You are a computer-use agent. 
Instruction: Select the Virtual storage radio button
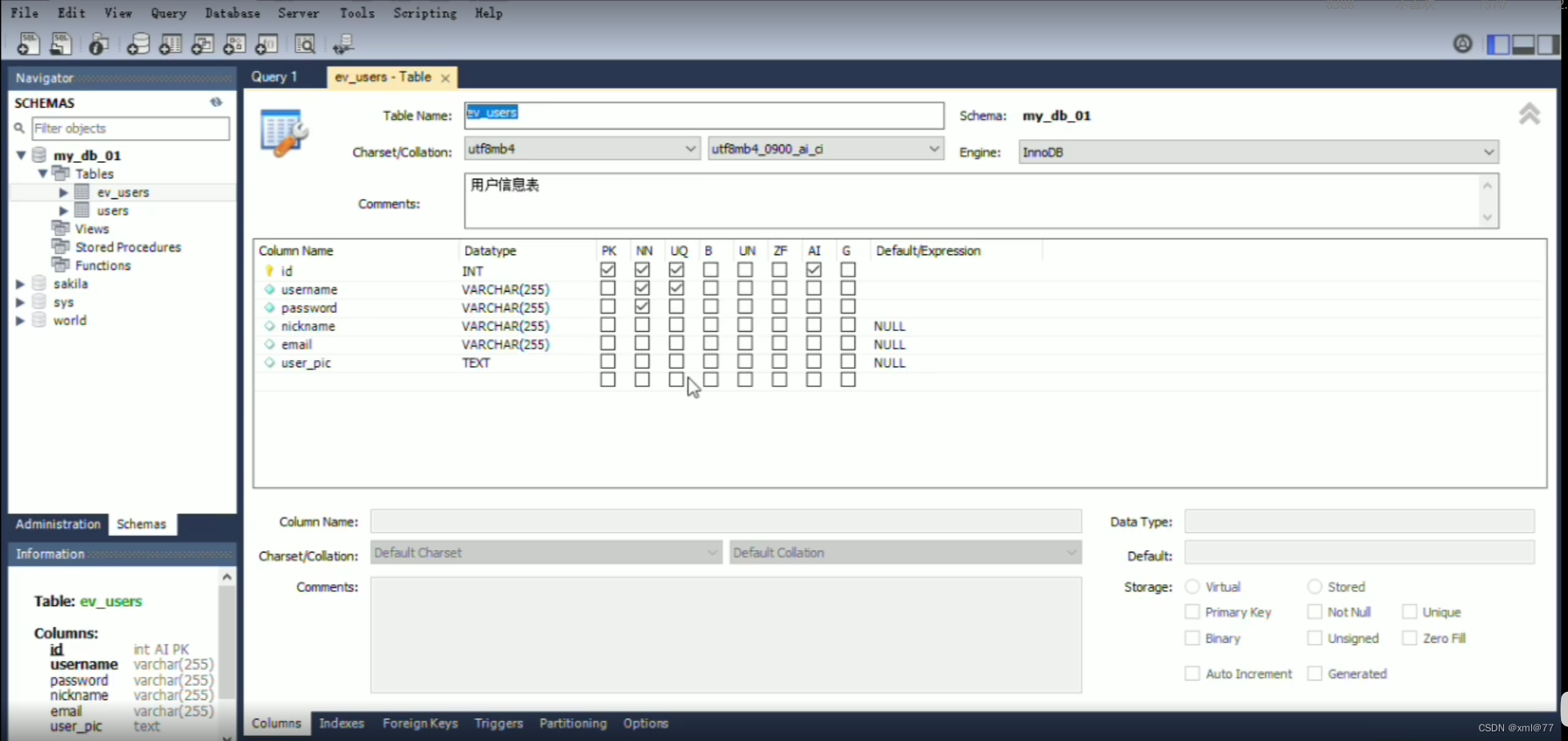[x=1192, y=586]
